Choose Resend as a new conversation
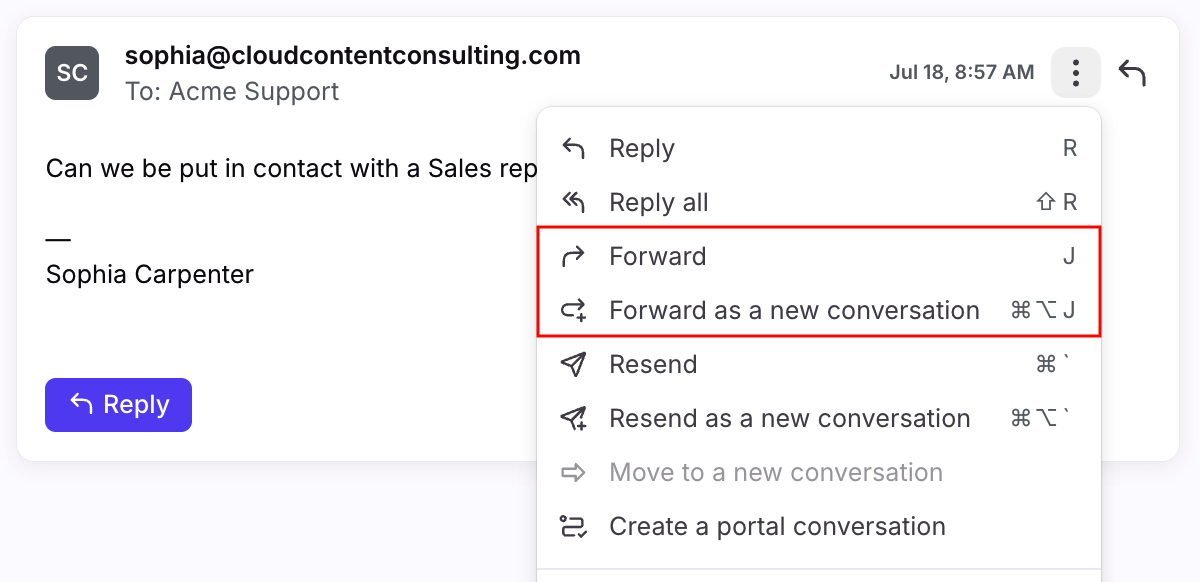This screenshot has width=1200, height=582. click(x=819, y=419)
